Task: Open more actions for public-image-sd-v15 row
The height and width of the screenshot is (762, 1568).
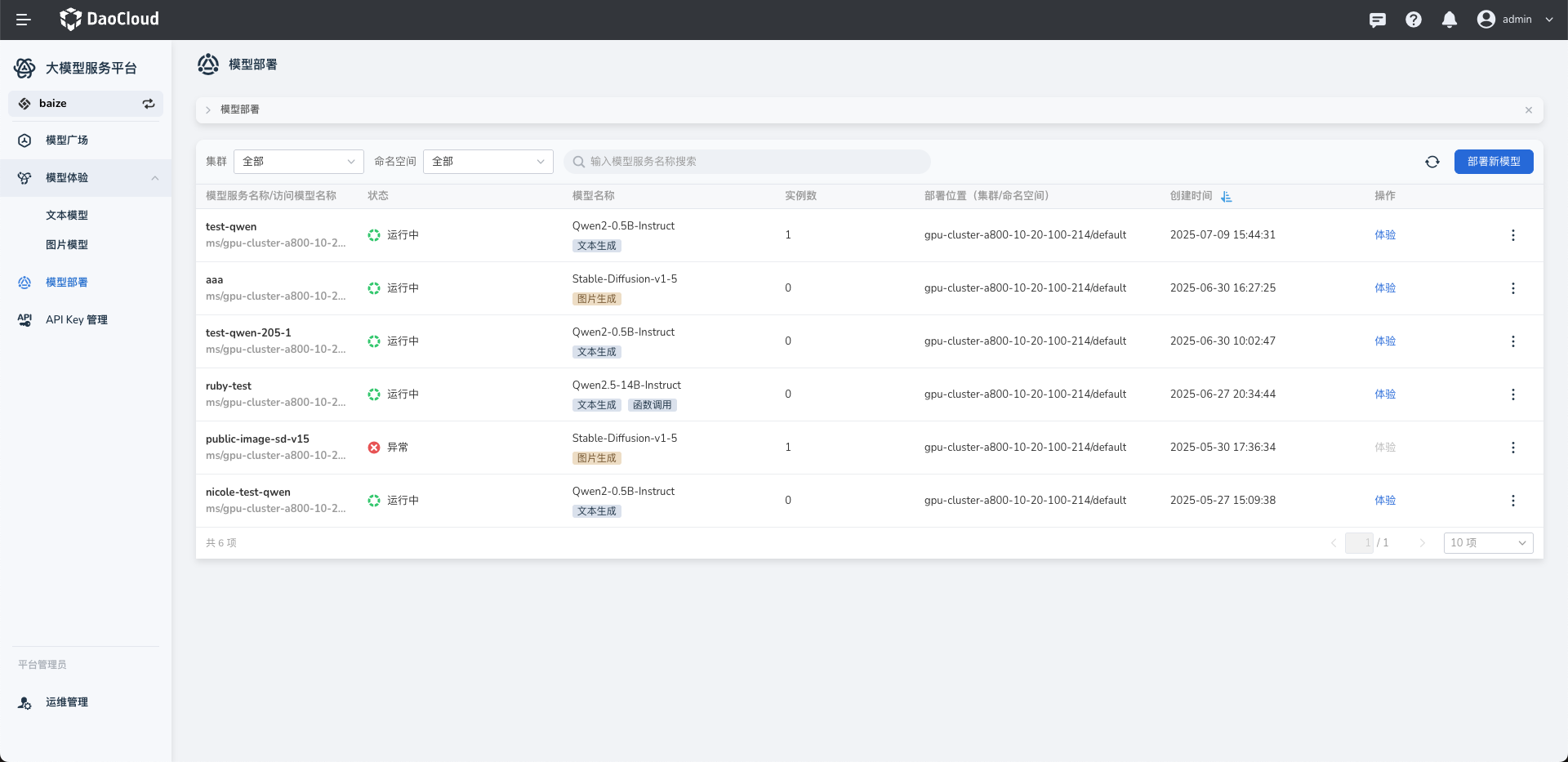Action: coord(1512,448)
